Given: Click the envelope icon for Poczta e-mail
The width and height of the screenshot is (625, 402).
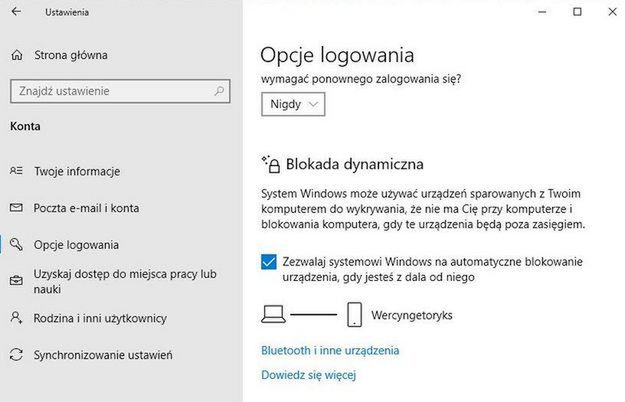Looking at the screenshot, I should tap(15, 208).
